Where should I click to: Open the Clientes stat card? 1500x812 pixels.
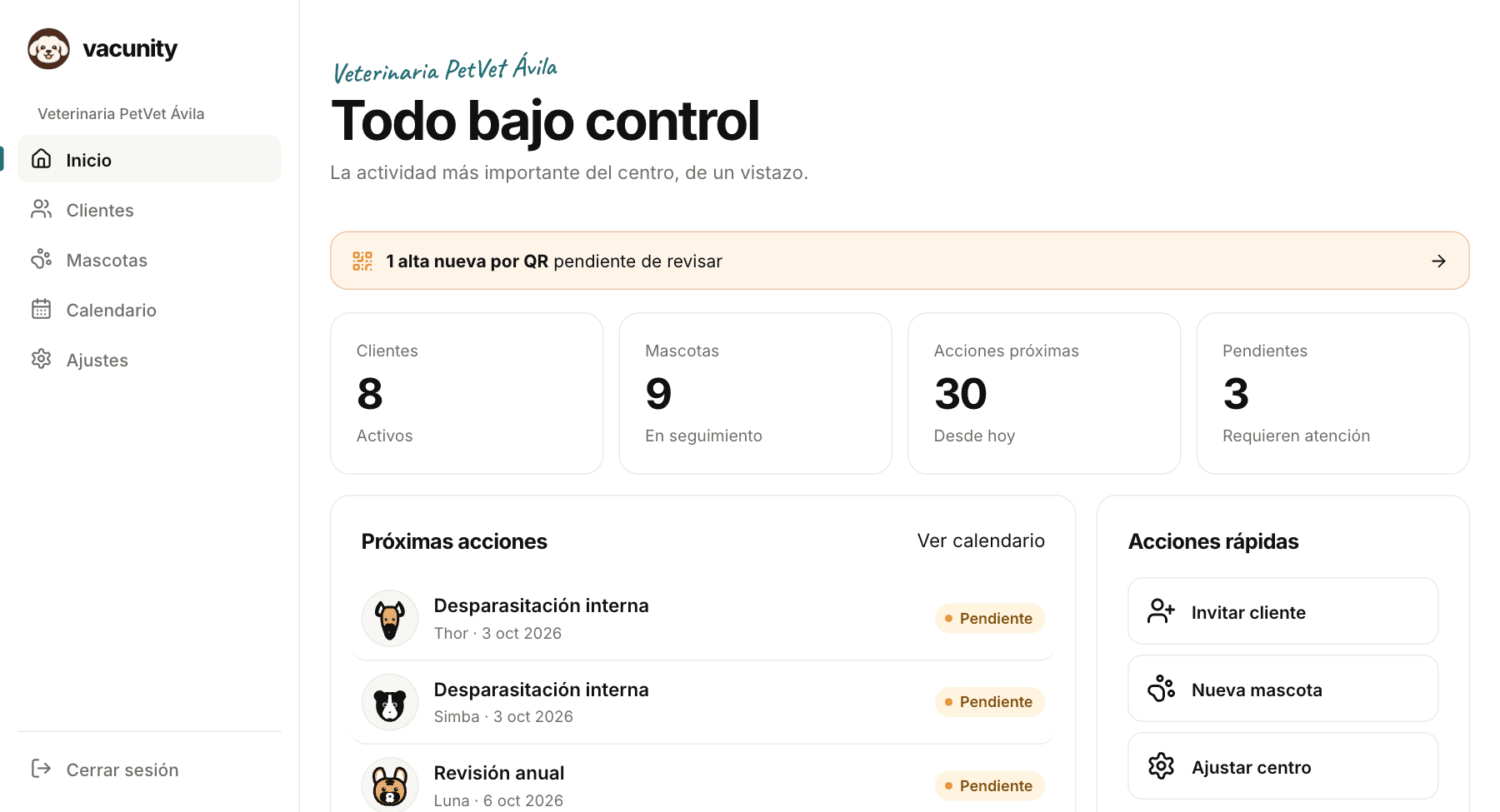click(467, 393)
